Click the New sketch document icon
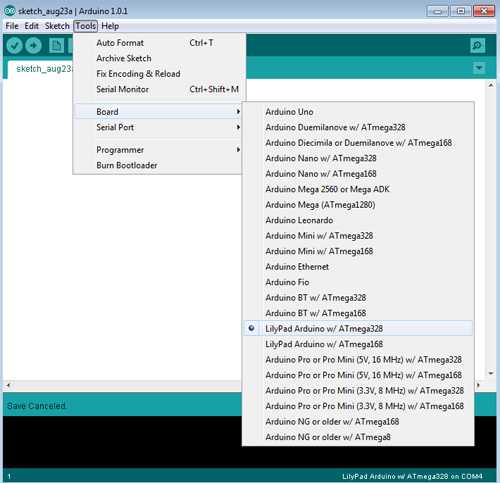Screen dimensions: 500x483 [56, 45]
